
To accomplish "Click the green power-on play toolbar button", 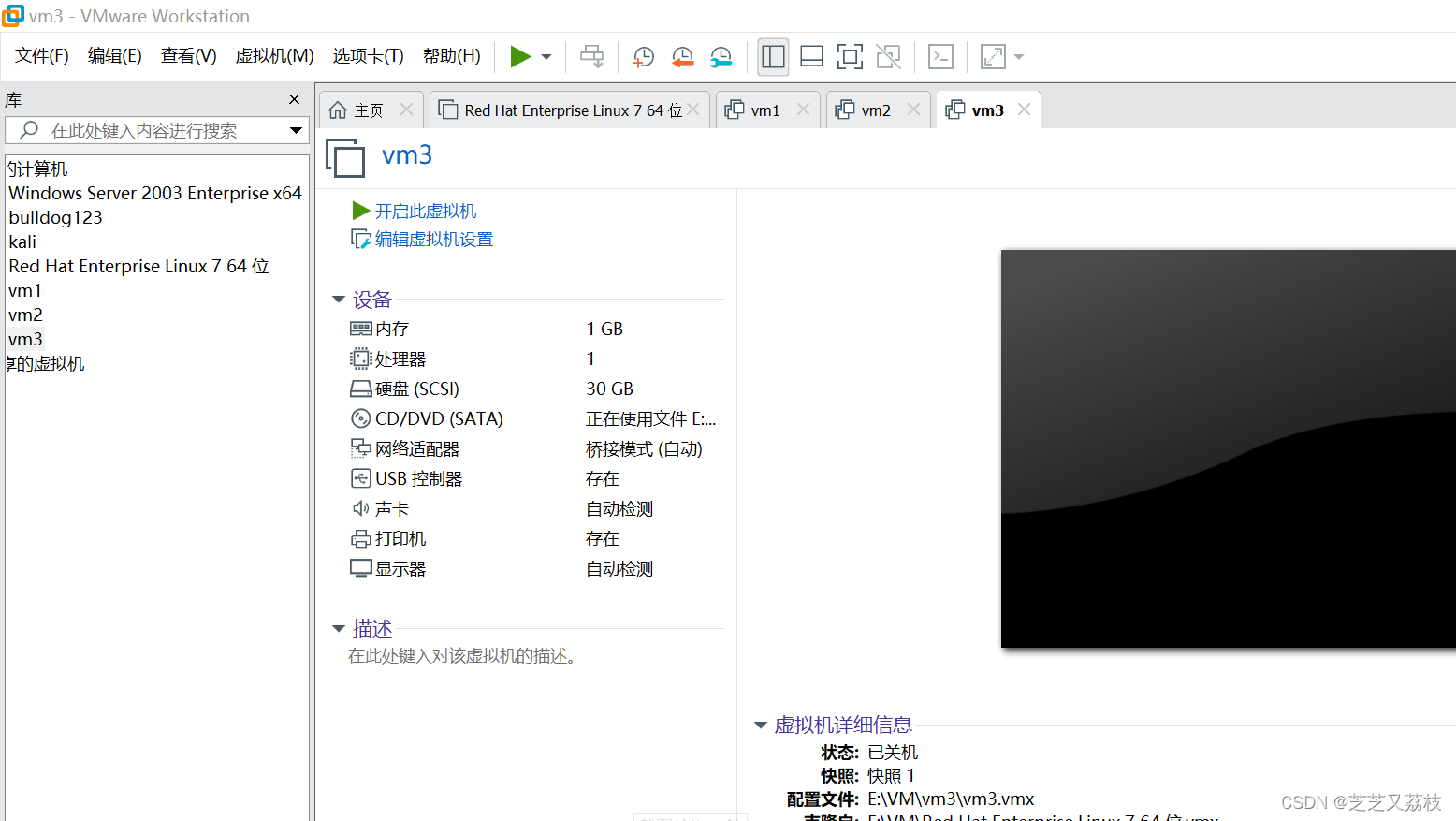I will click(520, 57).
